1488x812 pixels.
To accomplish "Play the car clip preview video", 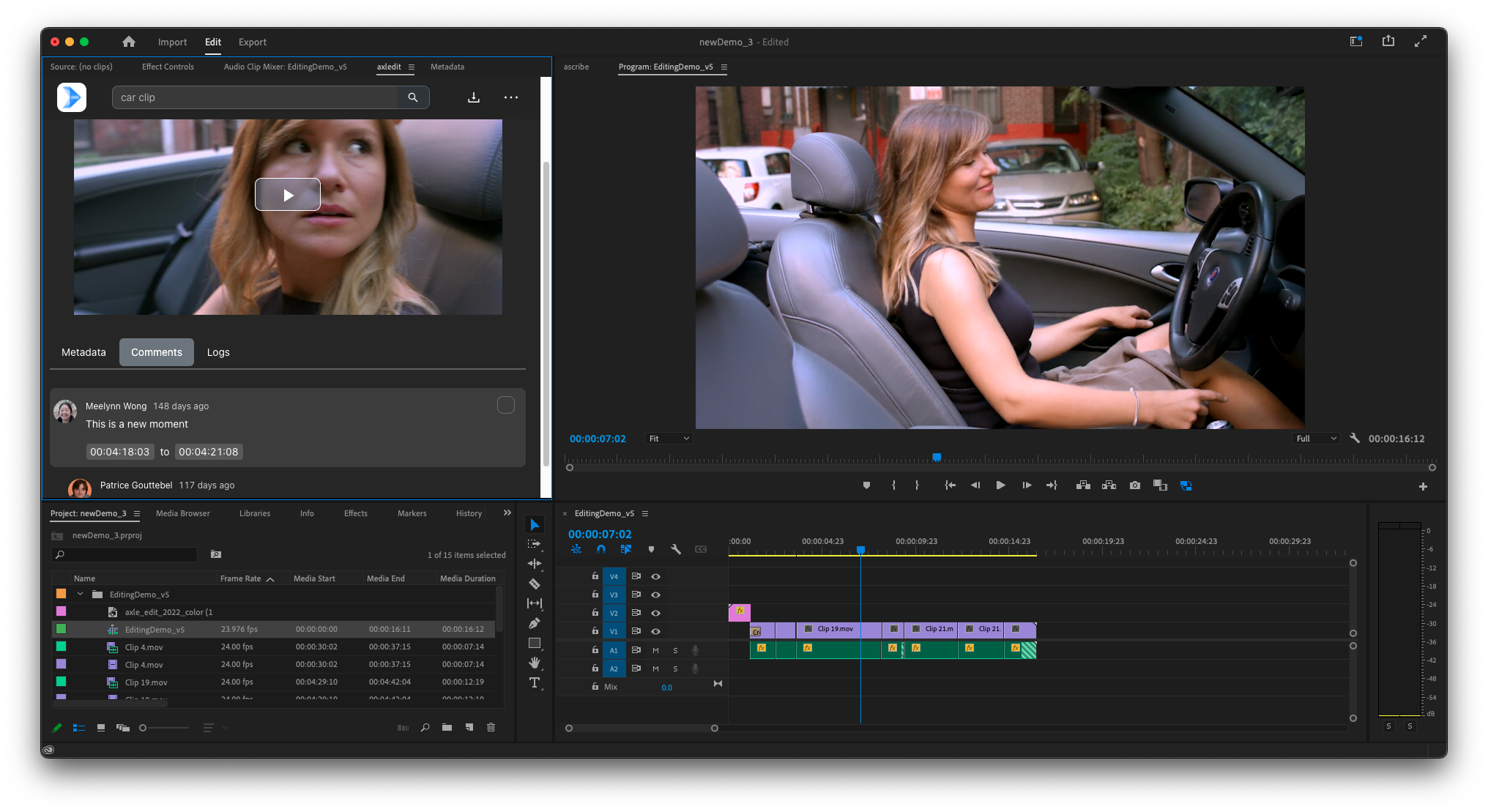I will tap(288, 195).
